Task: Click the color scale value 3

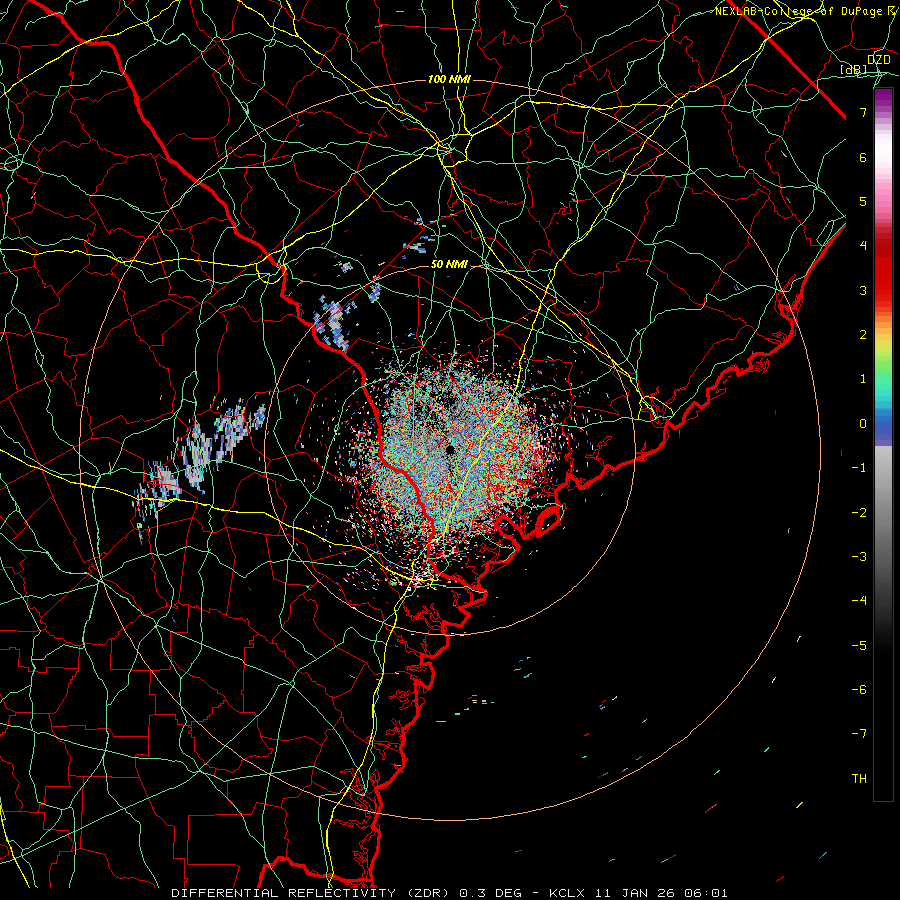Action: pos(863,290)
